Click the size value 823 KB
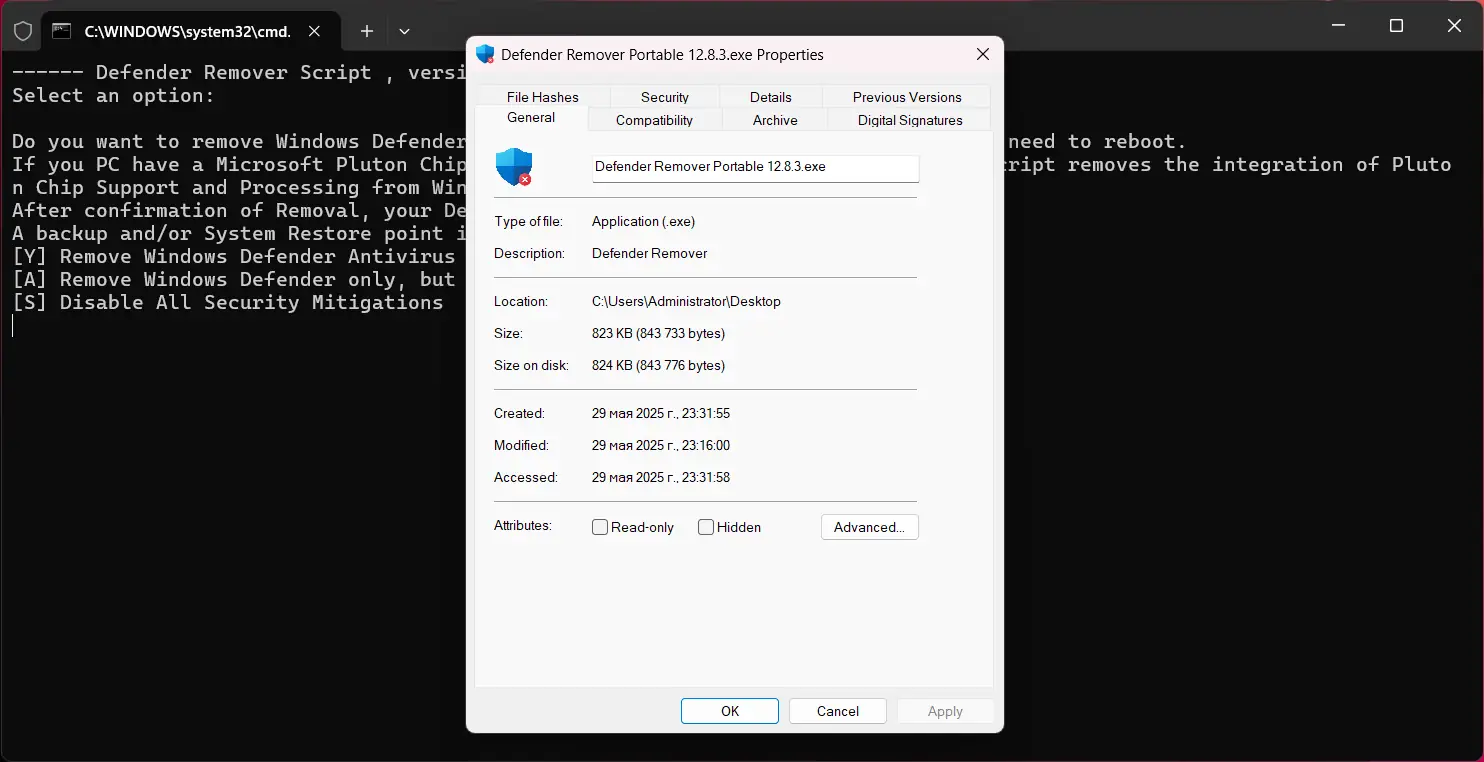Image resolution: width=1484 pixels, height=762 pixels. coord(658,333)
